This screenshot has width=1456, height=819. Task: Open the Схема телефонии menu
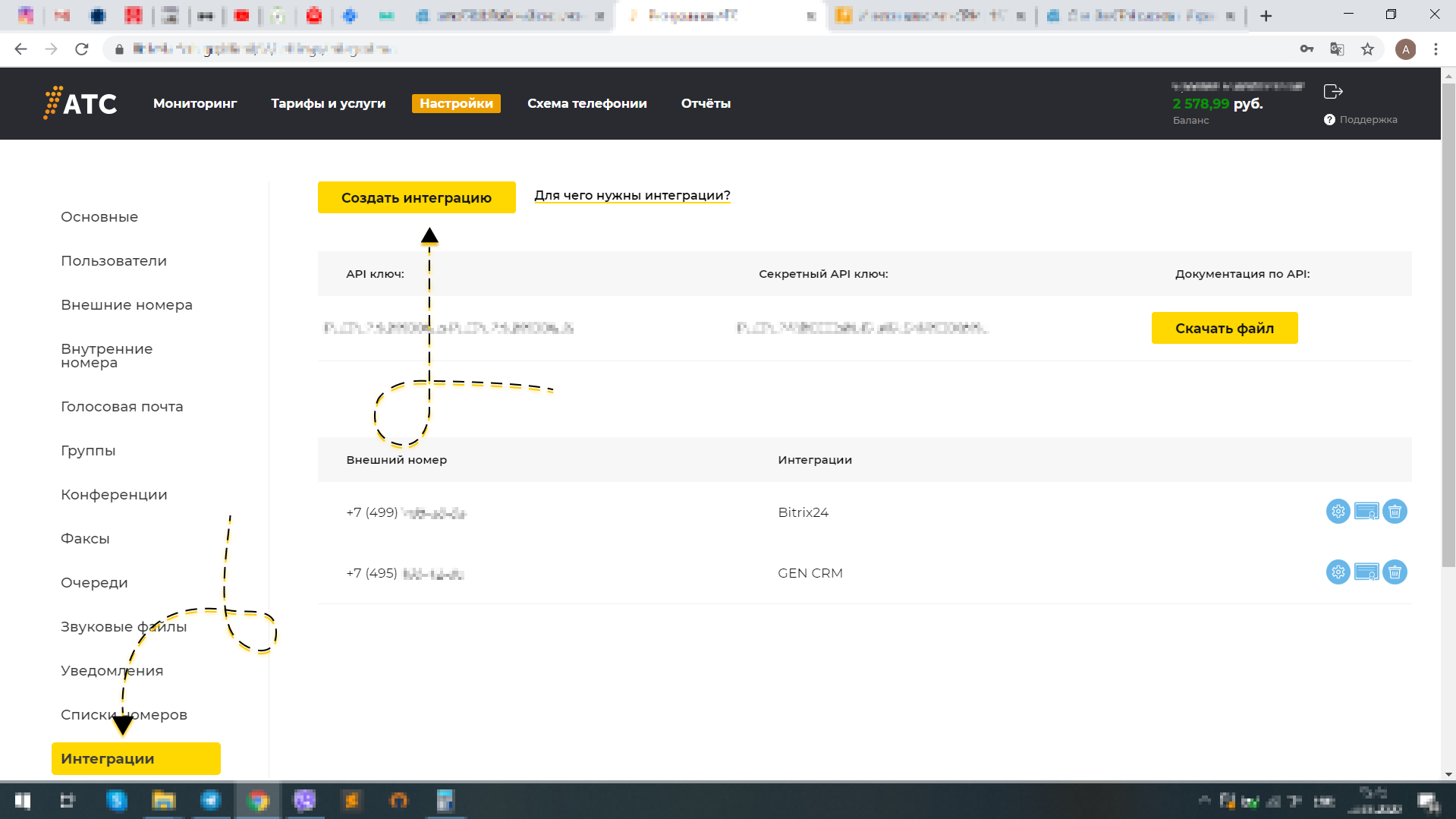tap(586, 103)
